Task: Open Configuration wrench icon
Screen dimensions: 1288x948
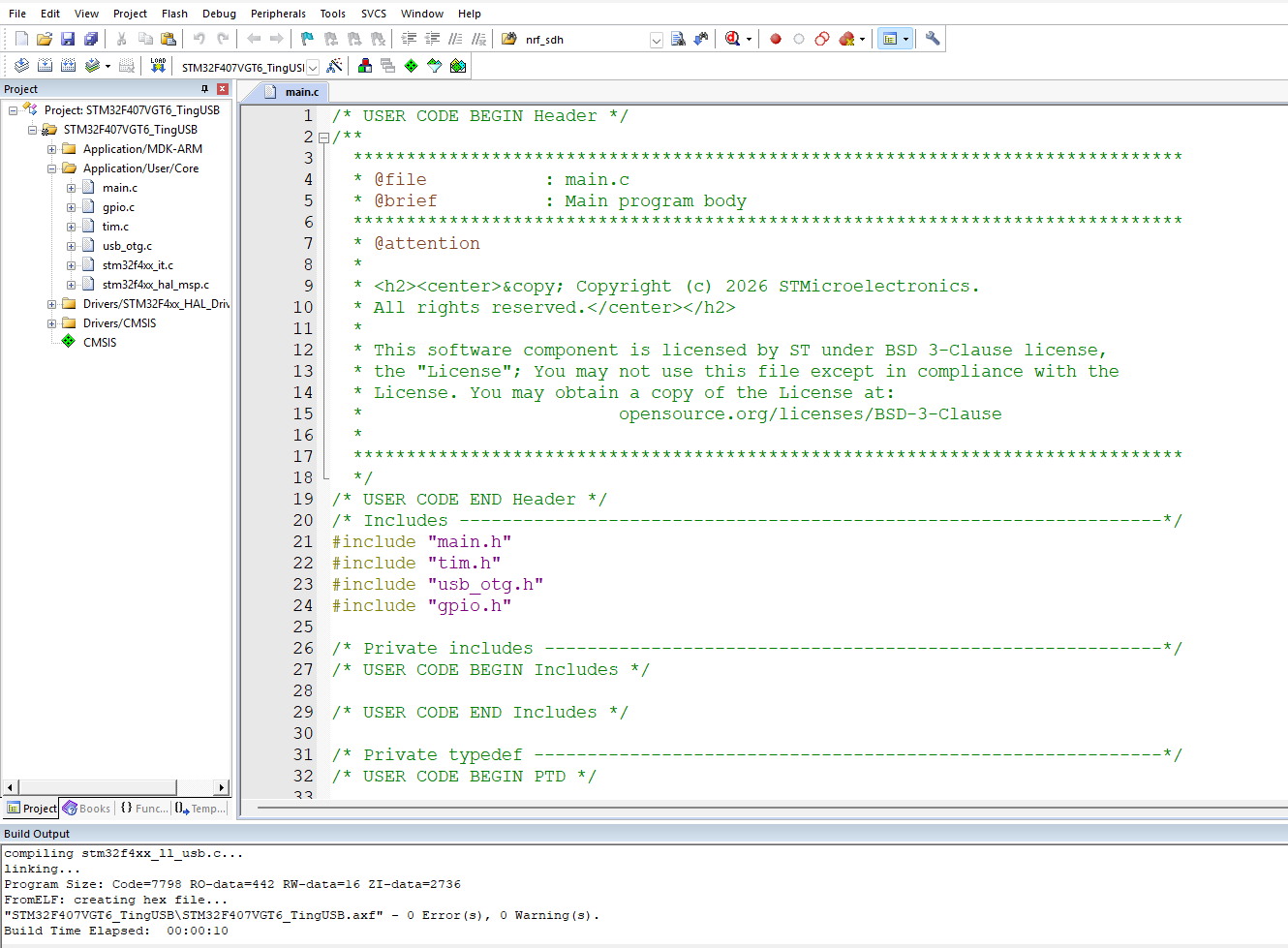Action: click(933, 39)
